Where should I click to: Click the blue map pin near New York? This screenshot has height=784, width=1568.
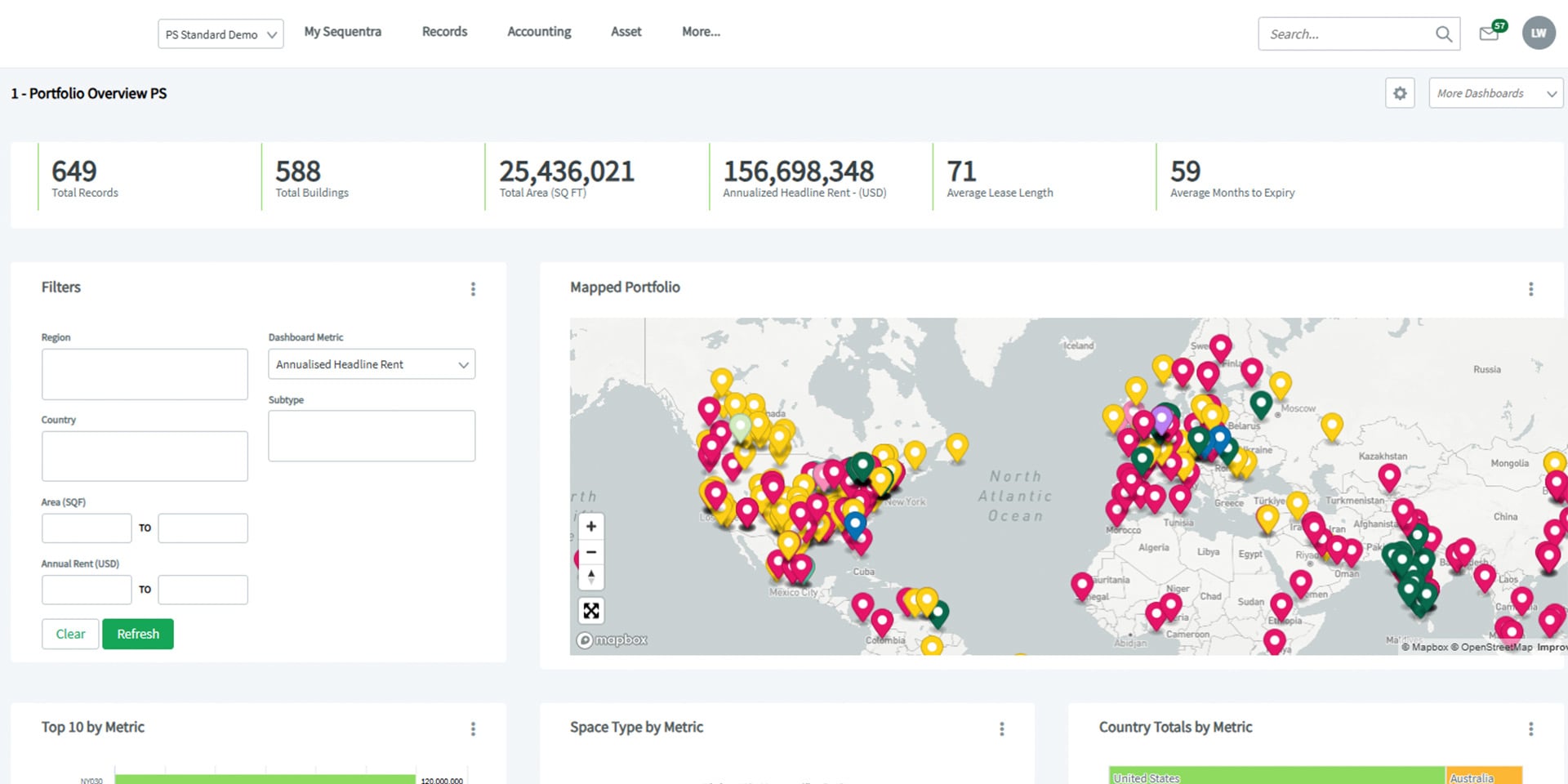point(855,524)
